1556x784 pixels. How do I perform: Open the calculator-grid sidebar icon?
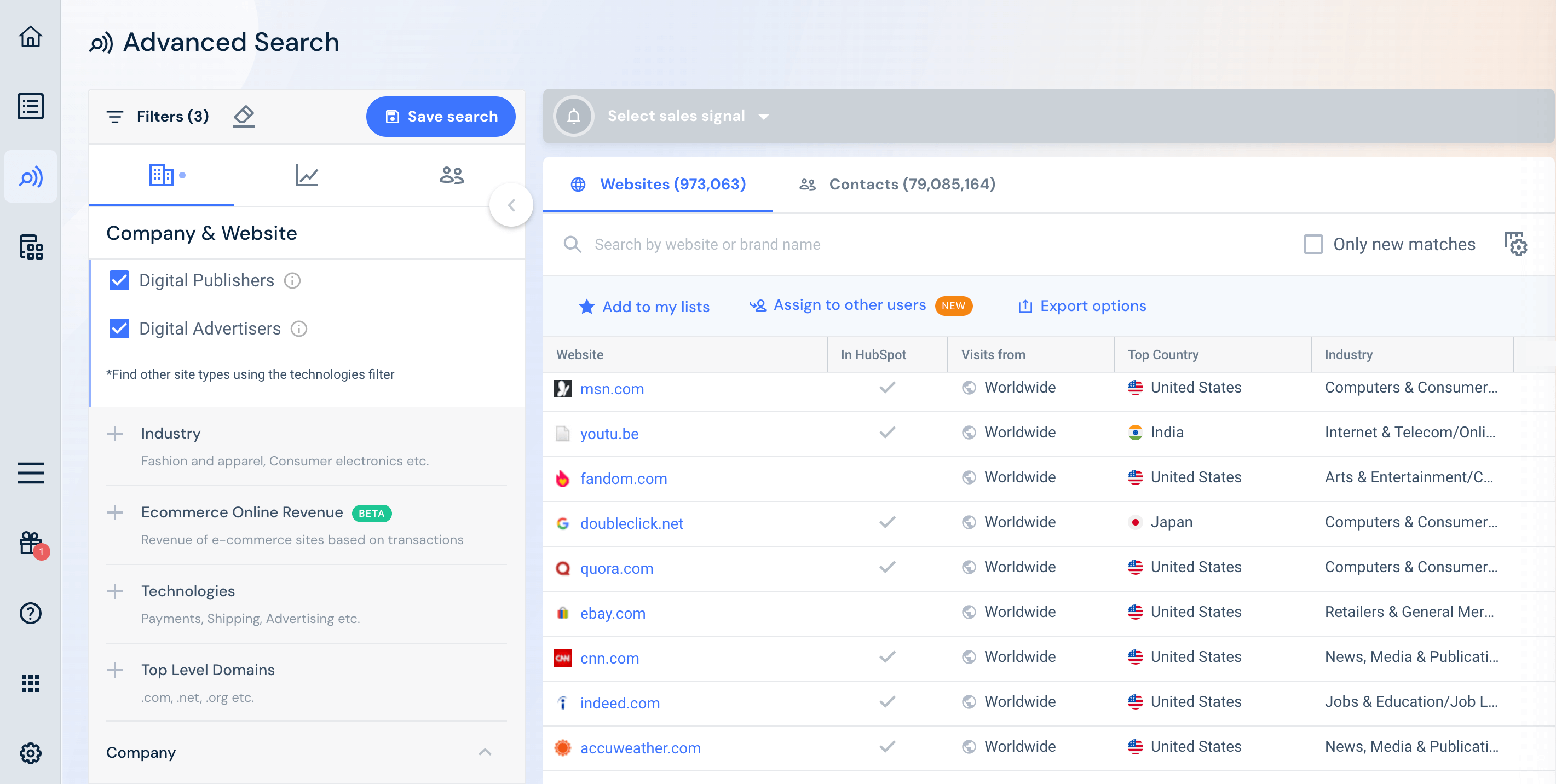click(x=30, y=246)
